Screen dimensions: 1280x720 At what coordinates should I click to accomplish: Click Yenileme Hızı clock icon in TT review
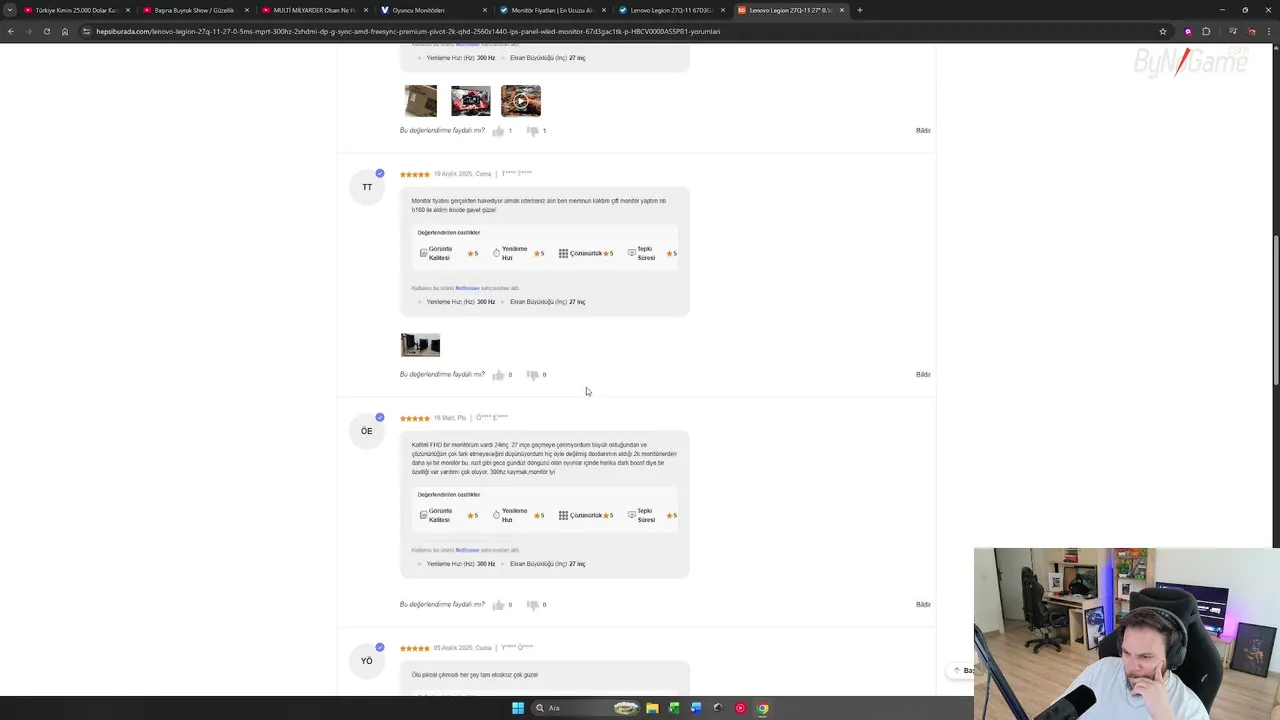[496, 254]
